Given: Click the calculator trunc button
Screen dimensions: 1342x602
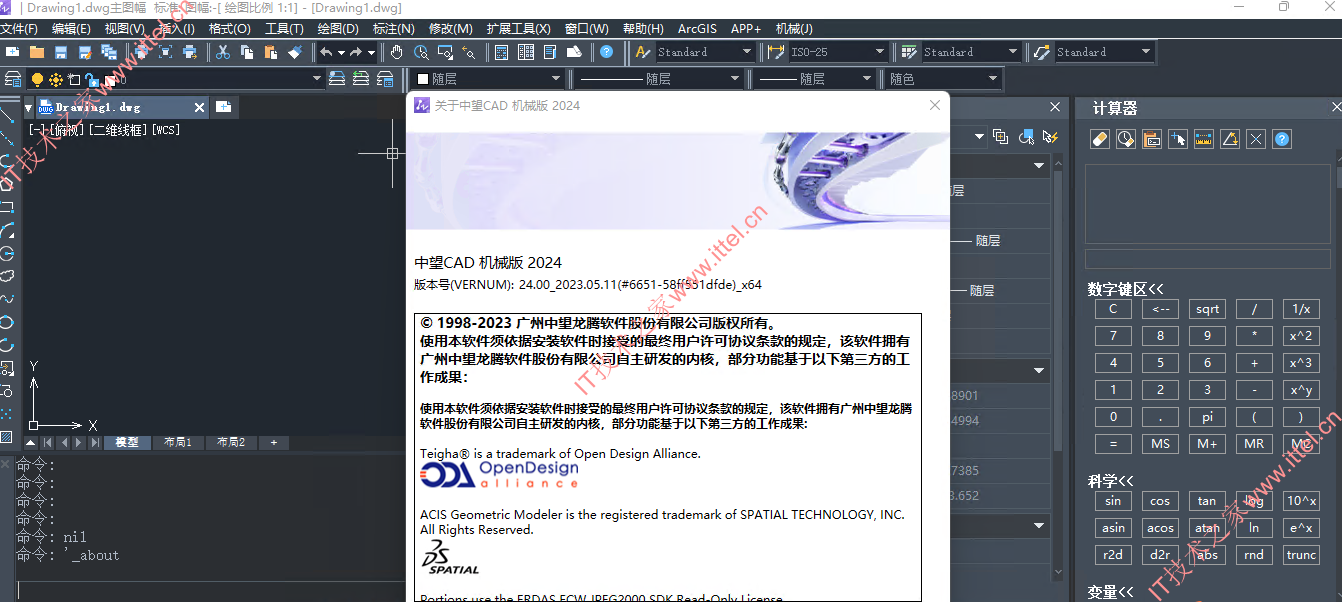Looking at the screenshot, I should 1301,555.
